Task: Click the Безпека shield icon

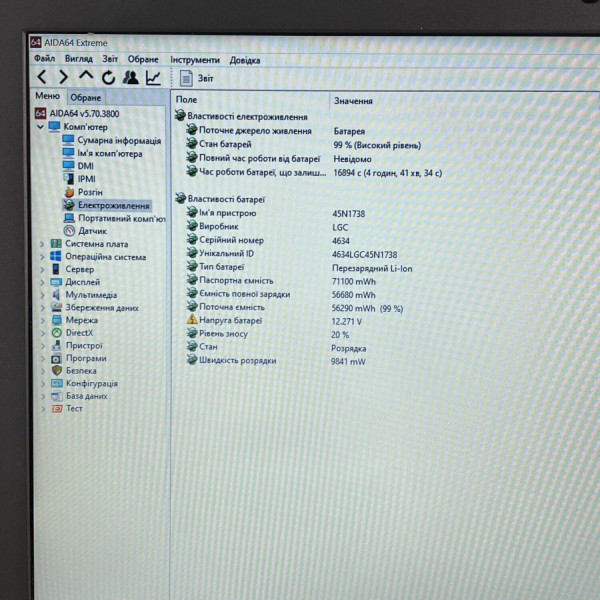Action: pos(57,370)
